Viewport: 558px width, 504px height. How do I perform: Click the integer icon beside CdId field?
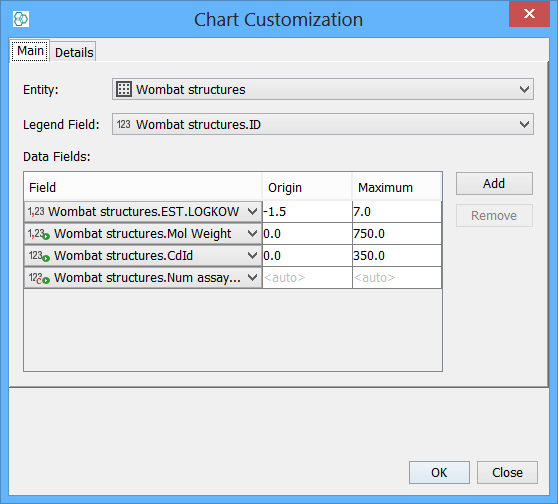tap(39, 256)
